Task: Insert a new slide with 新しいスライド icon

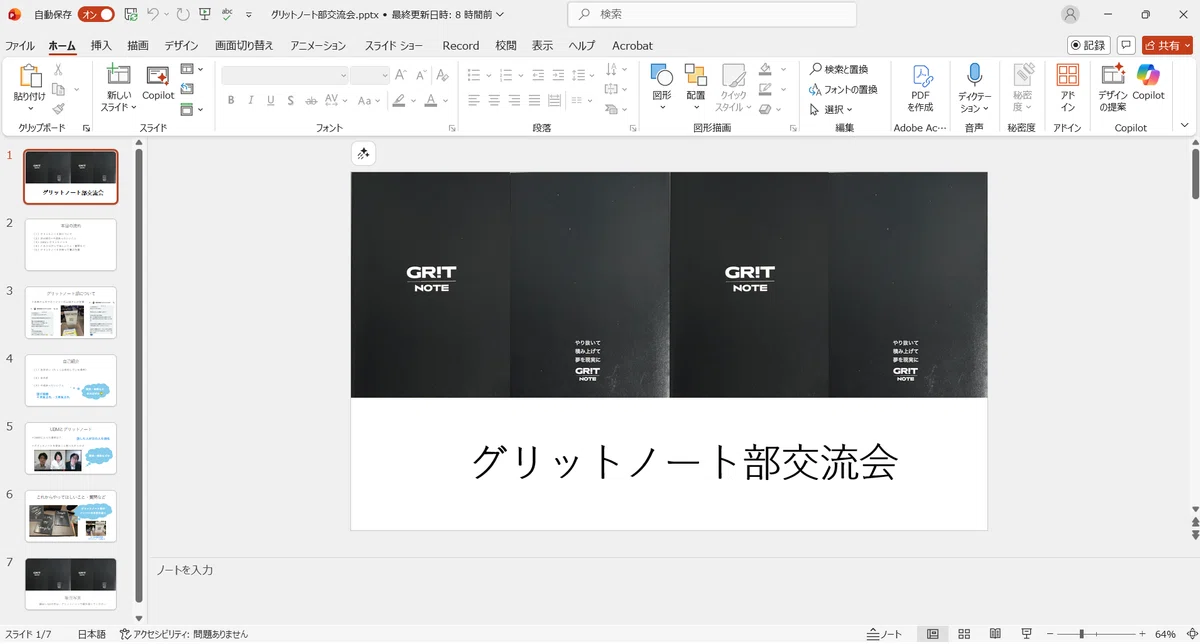Action: [119, 76]
